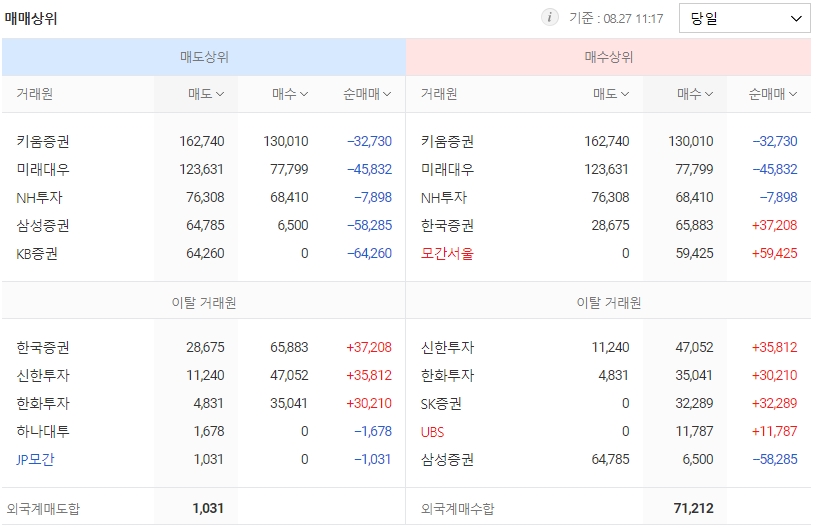Sort by 순매매 column in 매수상위 table
The image size is (816, 531).
coord(772,94)
